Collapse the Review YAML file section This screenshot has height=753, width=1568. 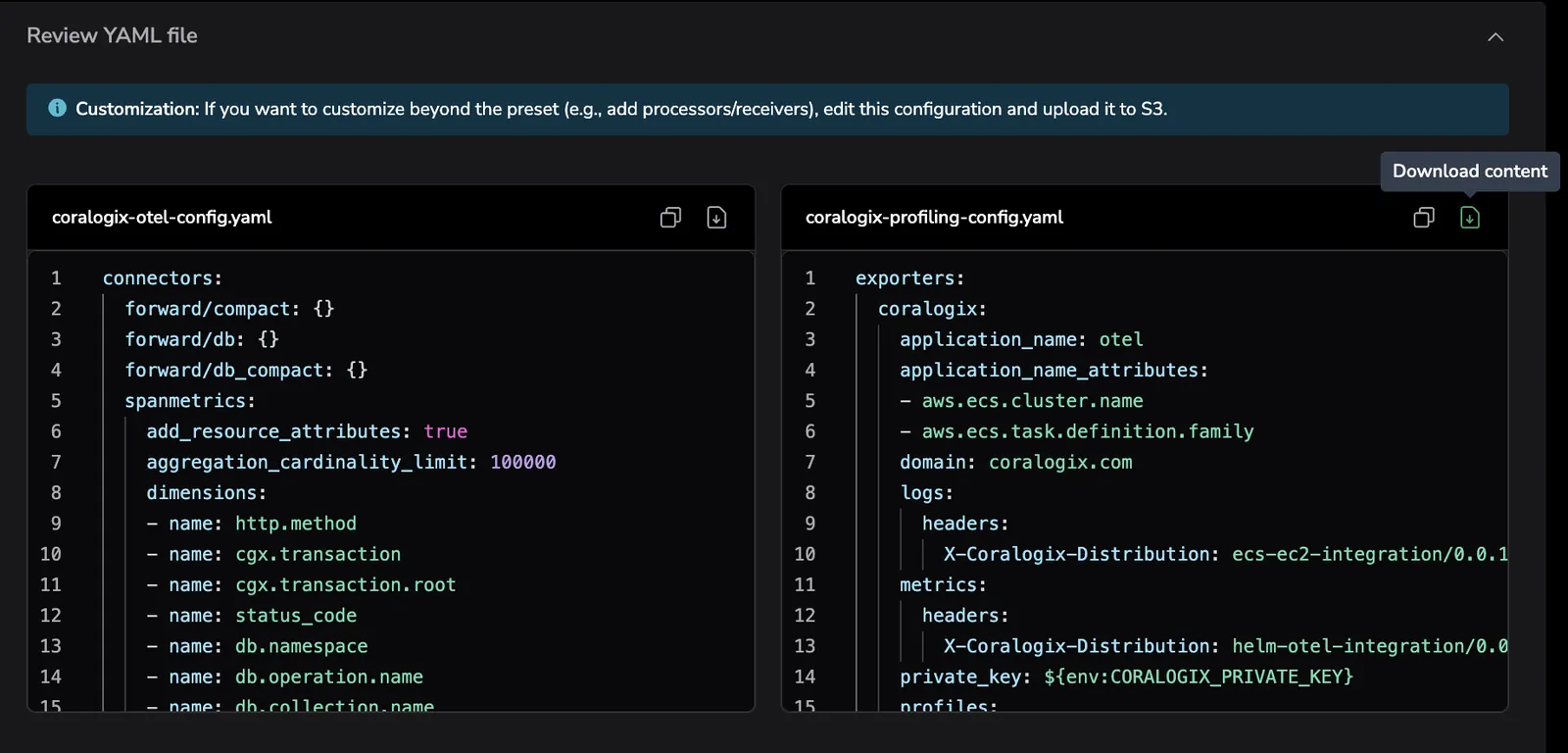(1495, 37)
